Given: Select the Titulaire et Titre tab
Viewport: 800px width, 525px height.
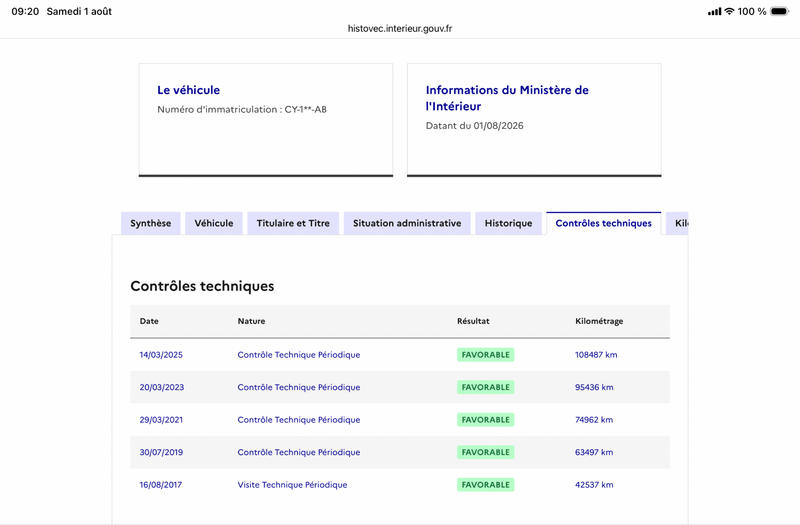Looking at the screenshot, I should (x=293, y=223).
